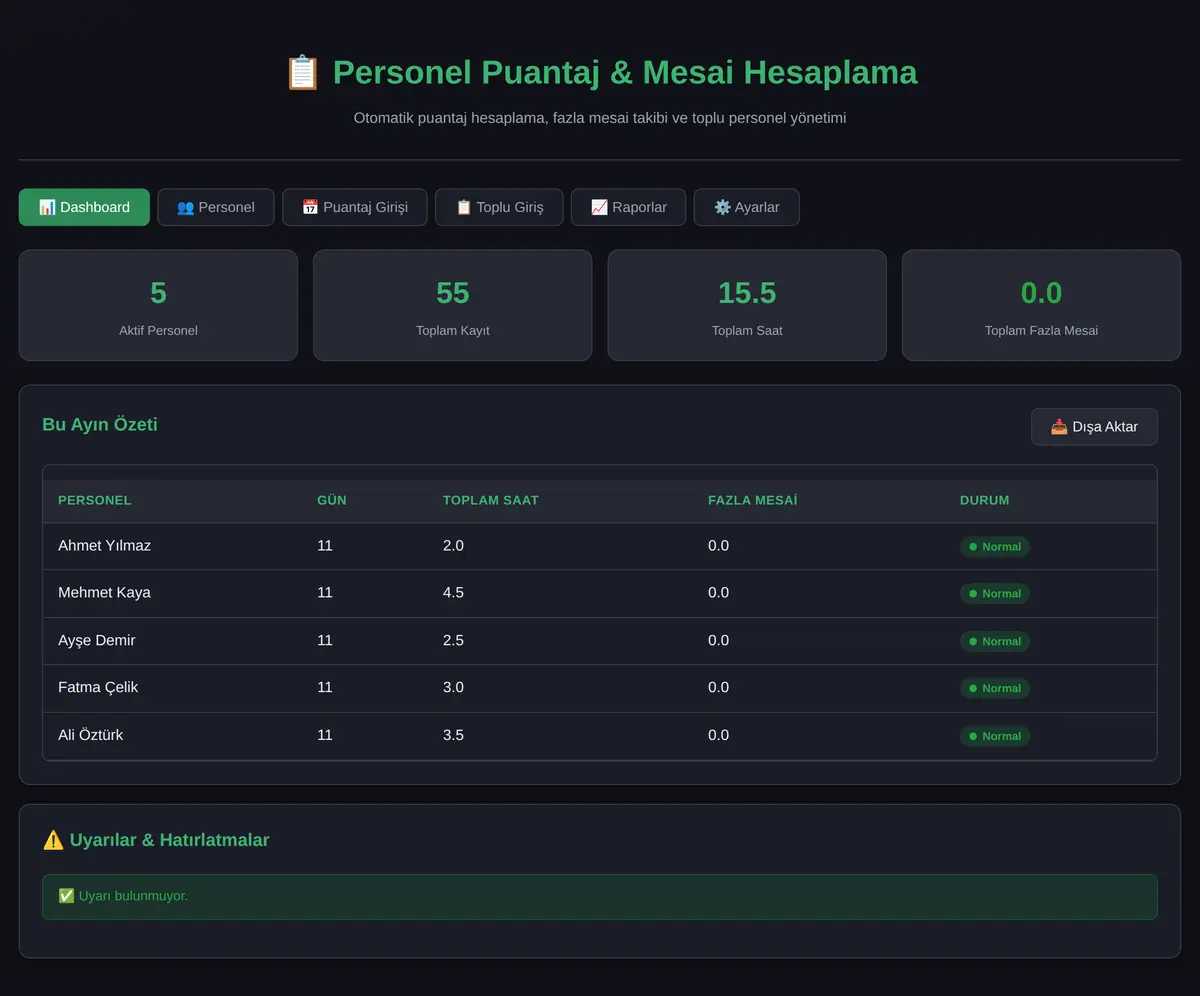This screenshot has width=1200, height=996.
Task: Click the FAZLA MESAİ column header
Action: (753, 500)
